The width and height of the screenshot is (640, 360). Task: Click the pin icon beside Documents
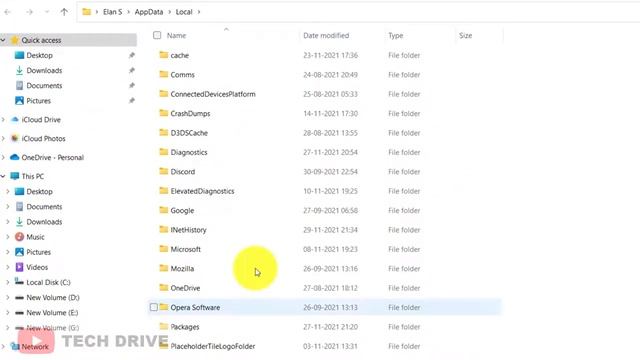pos(131,85)
